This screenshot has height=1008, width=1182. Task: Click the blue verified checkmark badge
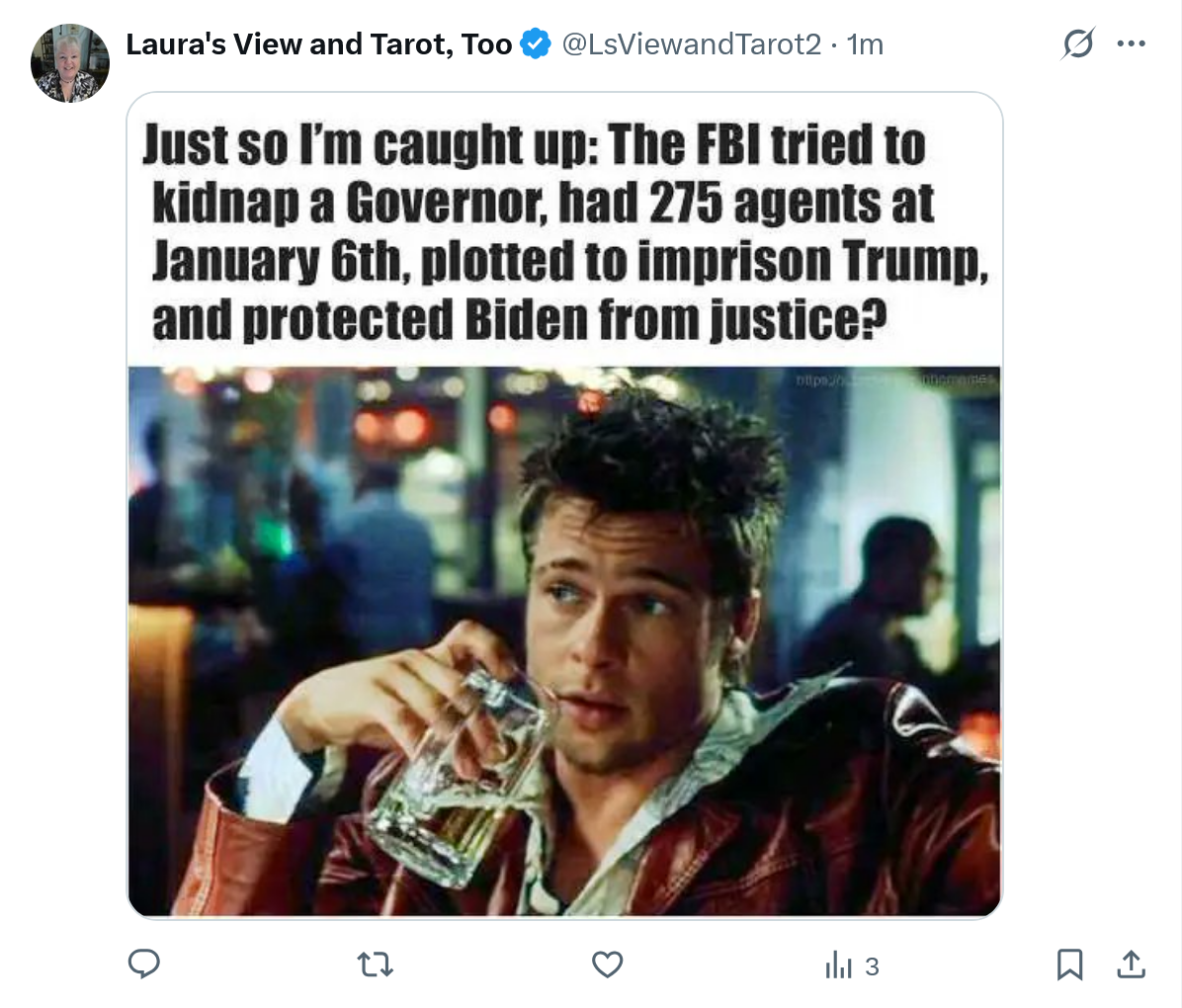coord(536,44)
